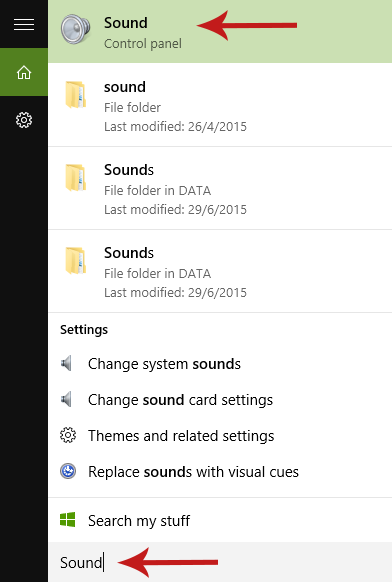Select the Home icon in sidebar

24,72
